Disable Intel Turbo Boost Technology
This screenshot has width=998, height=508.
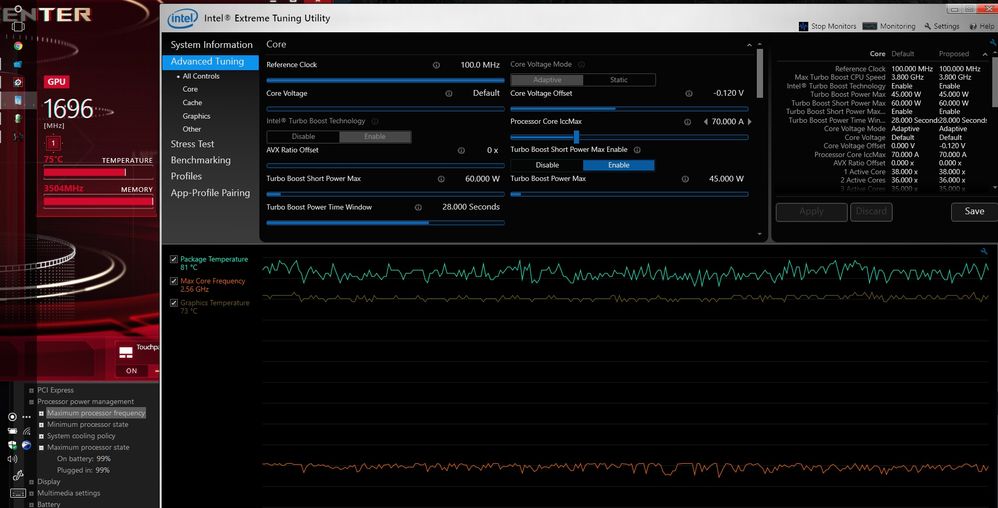303,136
